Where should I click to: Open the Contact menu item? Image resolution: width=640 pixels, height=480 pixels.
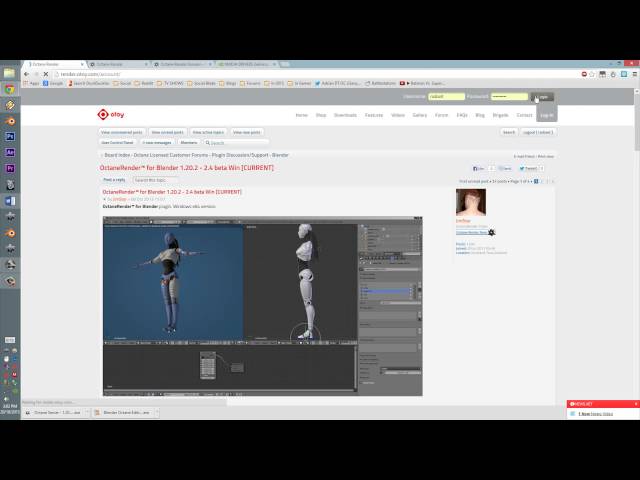pyautogui.click(x=524, y=115)
